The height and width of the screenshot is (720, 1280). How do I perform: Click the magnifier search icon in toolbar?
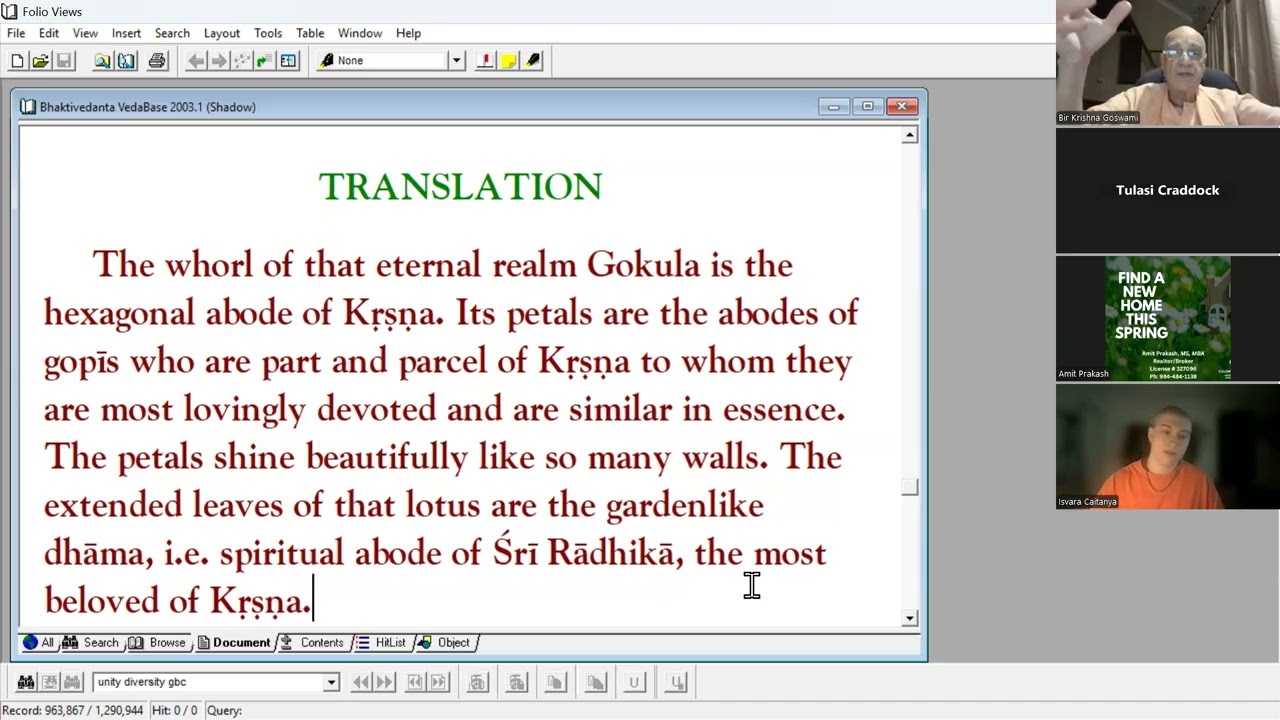pos(102,61)
